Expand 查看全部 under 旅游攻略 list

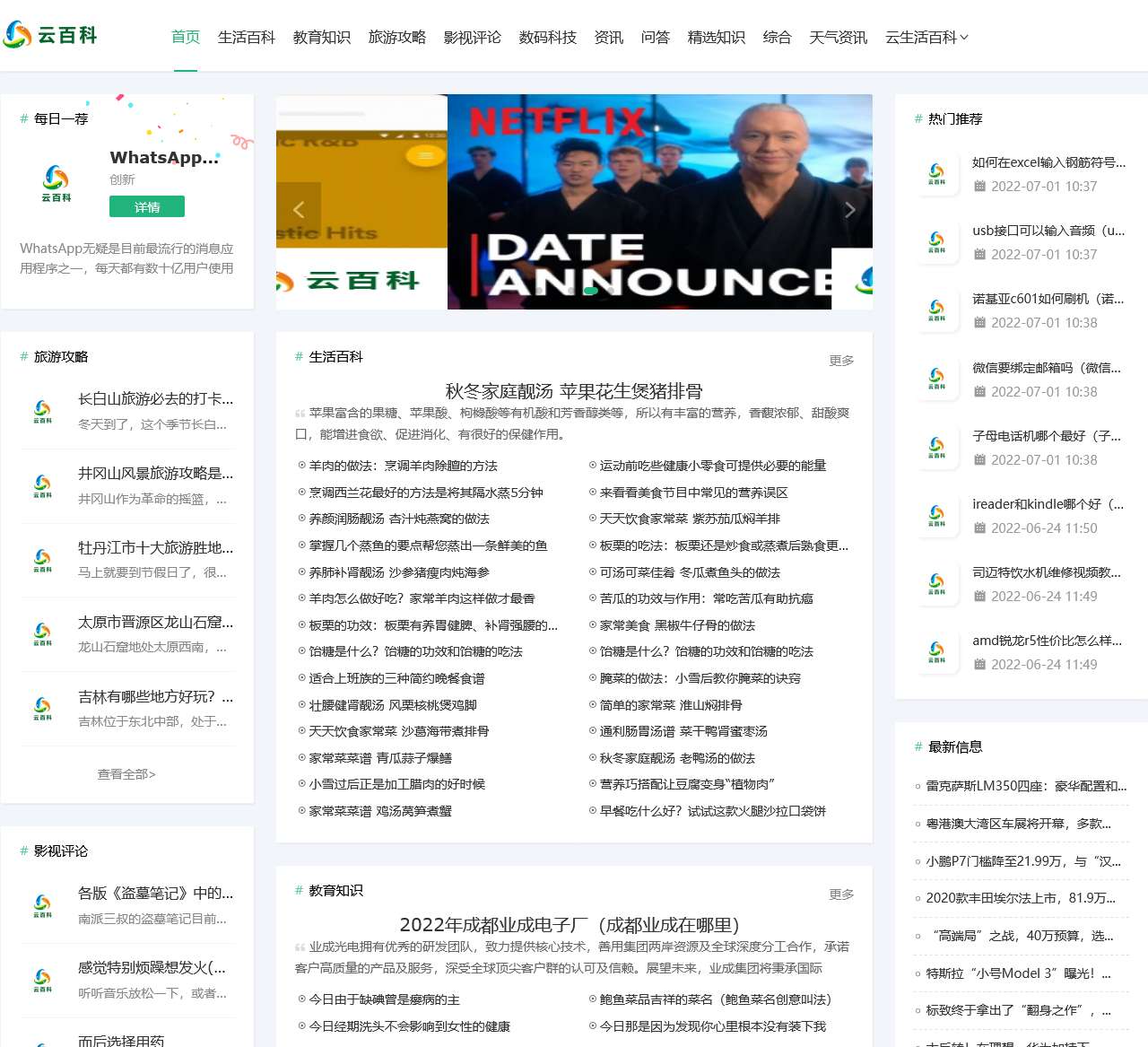pos(126,774)
